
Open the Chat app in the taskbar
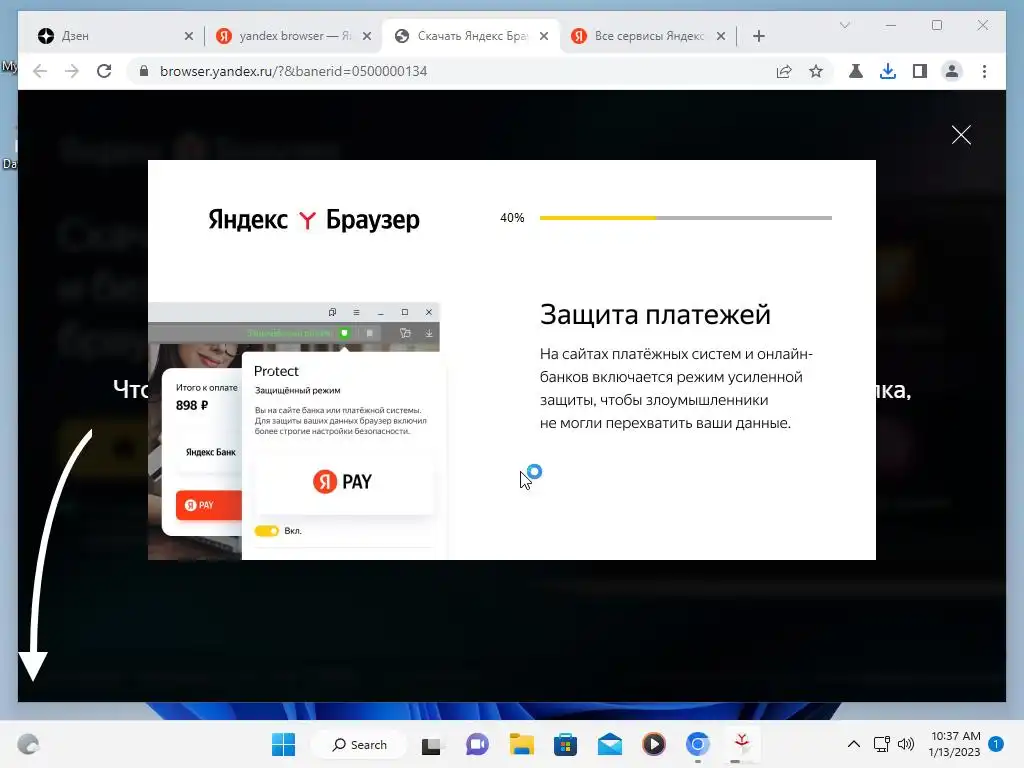tap(477, 744)
